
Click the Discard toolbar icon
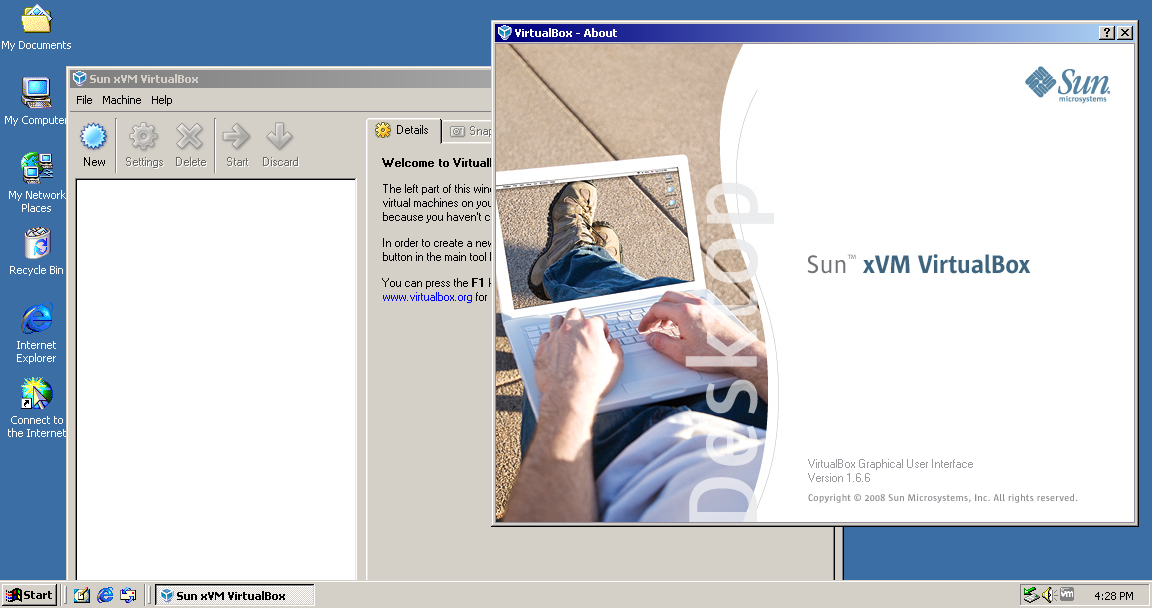[280, 145]
